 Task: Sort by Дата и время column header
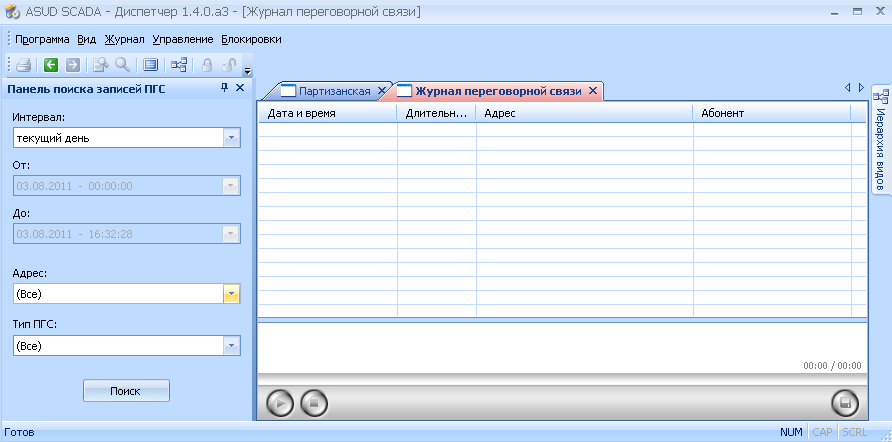tap(327, 113)
